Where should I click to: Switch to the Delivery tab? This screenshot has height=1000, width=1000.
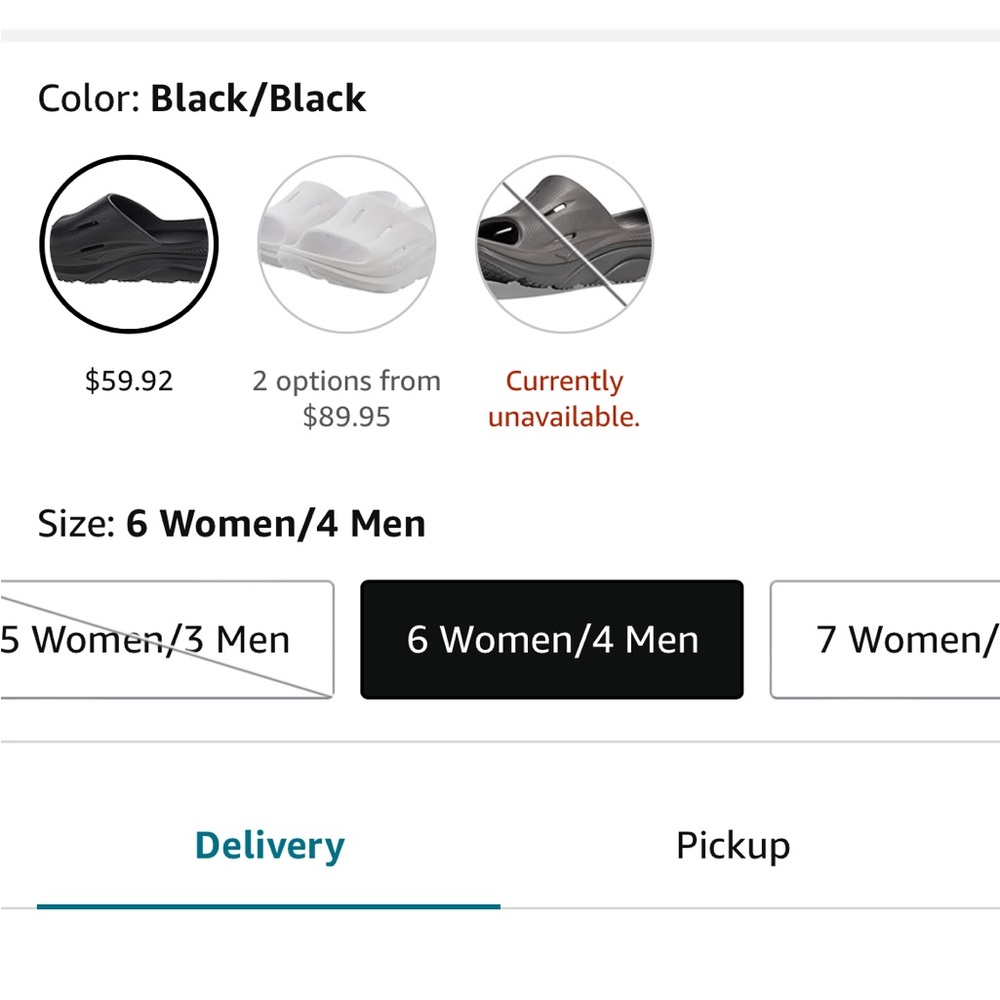tap(269, 846)
